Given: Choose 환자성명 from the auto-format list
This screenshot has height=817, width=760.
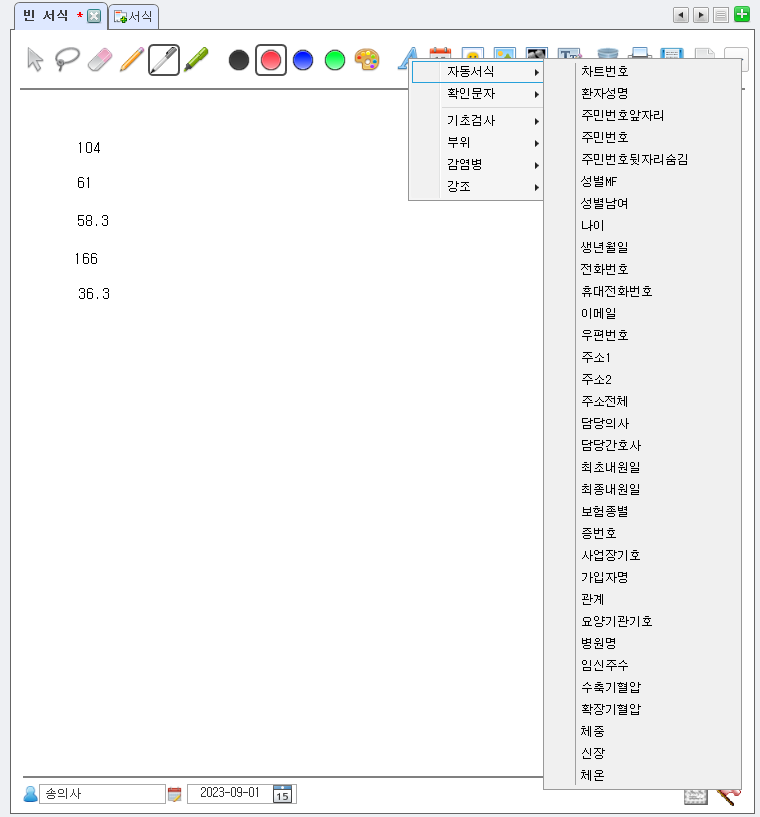Looking at the screenshot, I should coord(604,94).
